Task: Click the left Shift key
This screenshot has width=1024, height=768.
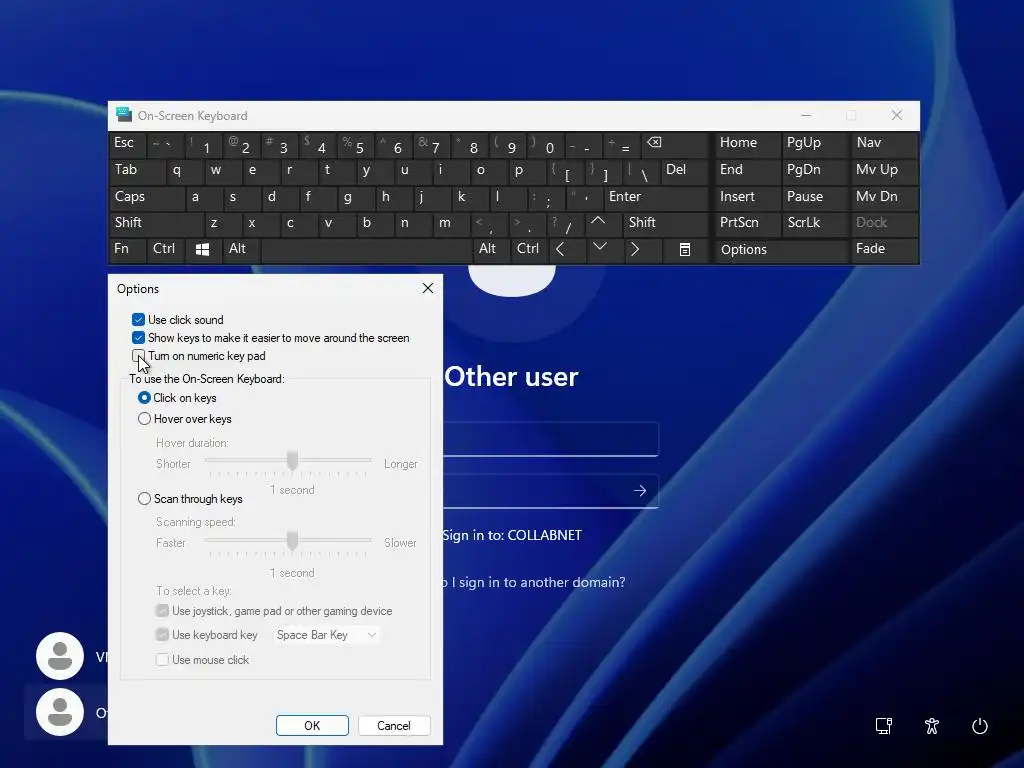Action: click(x=157, y=223)
